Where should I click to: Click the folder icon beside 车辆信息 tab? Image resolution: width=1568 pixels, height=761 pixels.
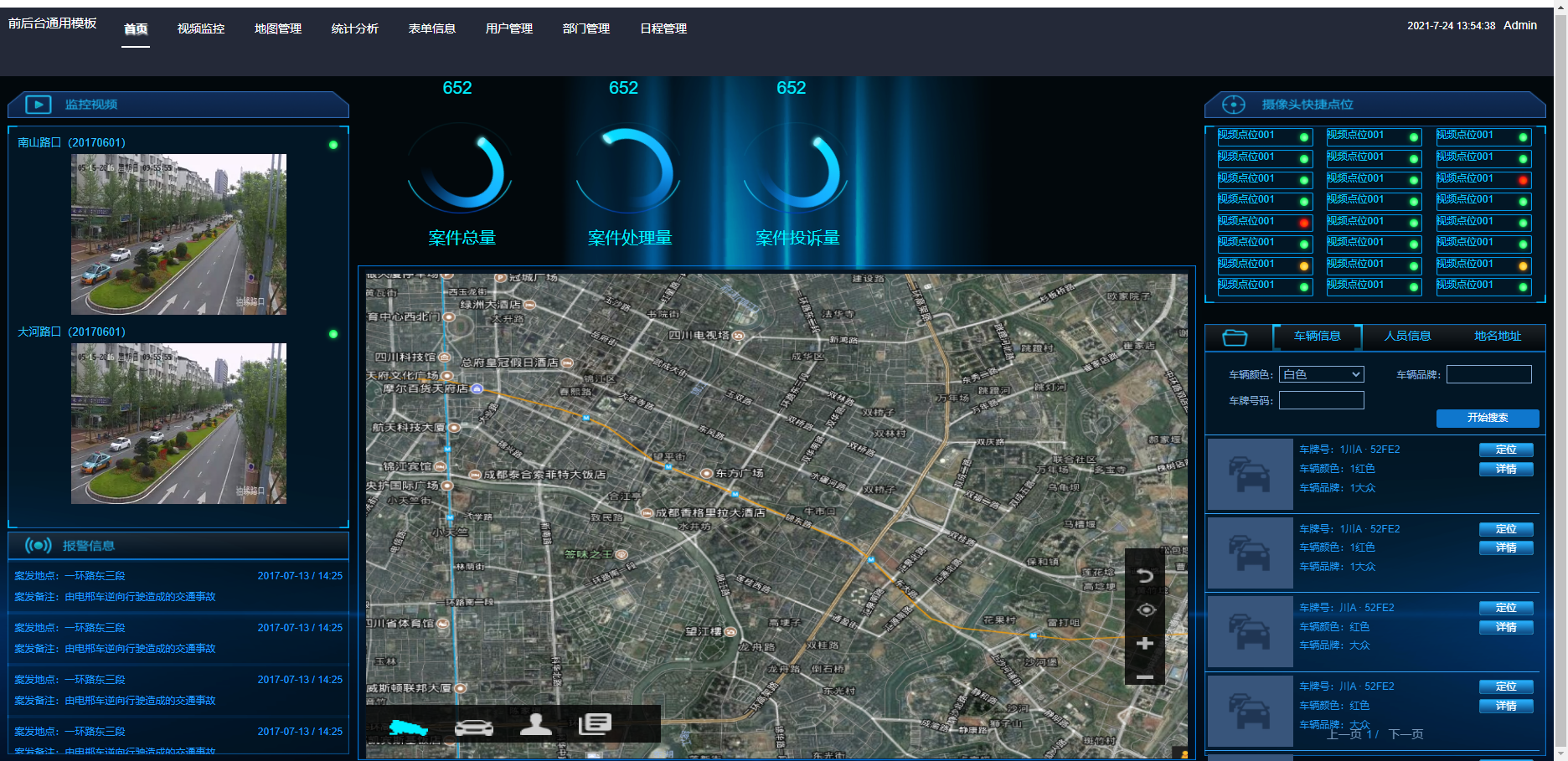[1235, 337]
